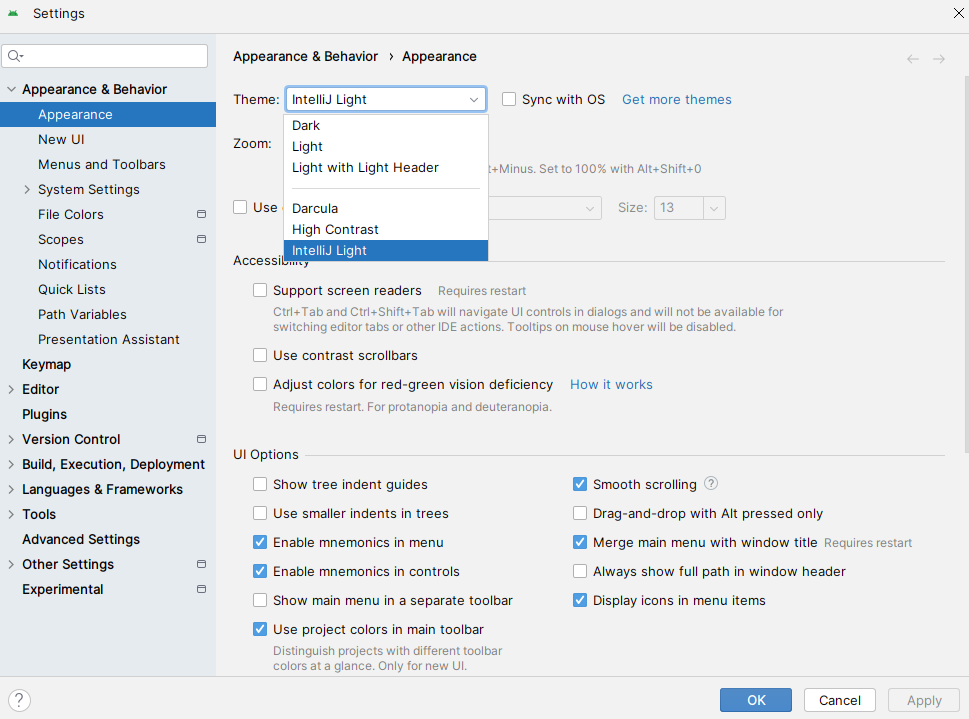The image size is (969, 719).
Task: Pick the High Contrast theme
Action: coord(386,229)
